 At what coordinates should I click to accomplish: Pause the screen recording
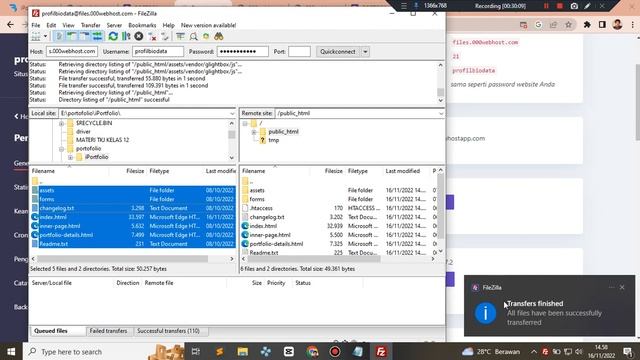546,6
